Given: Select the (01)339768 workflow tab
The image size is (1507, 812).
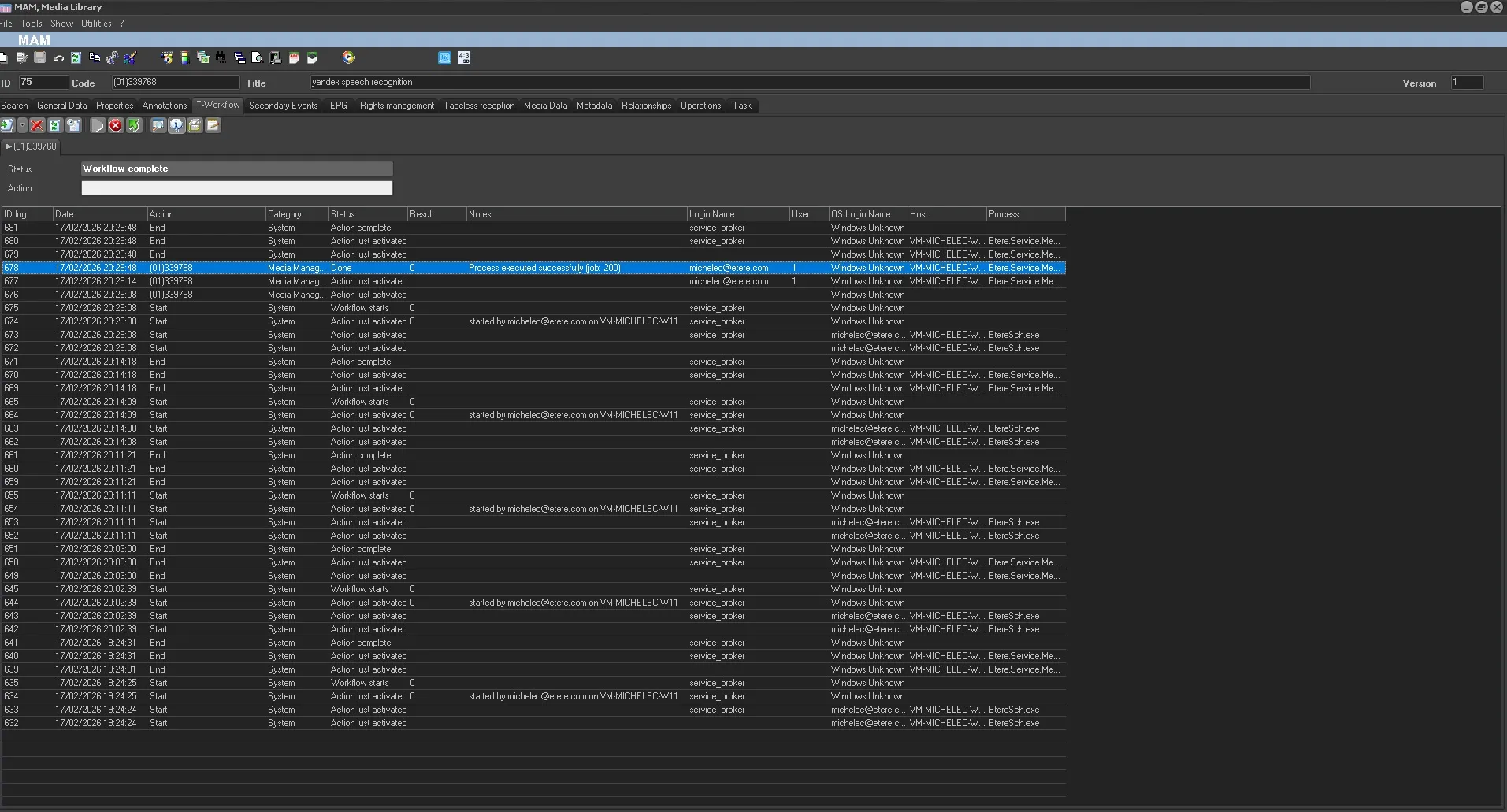Looking at the screenshot, I should click(x=32, y=146).
